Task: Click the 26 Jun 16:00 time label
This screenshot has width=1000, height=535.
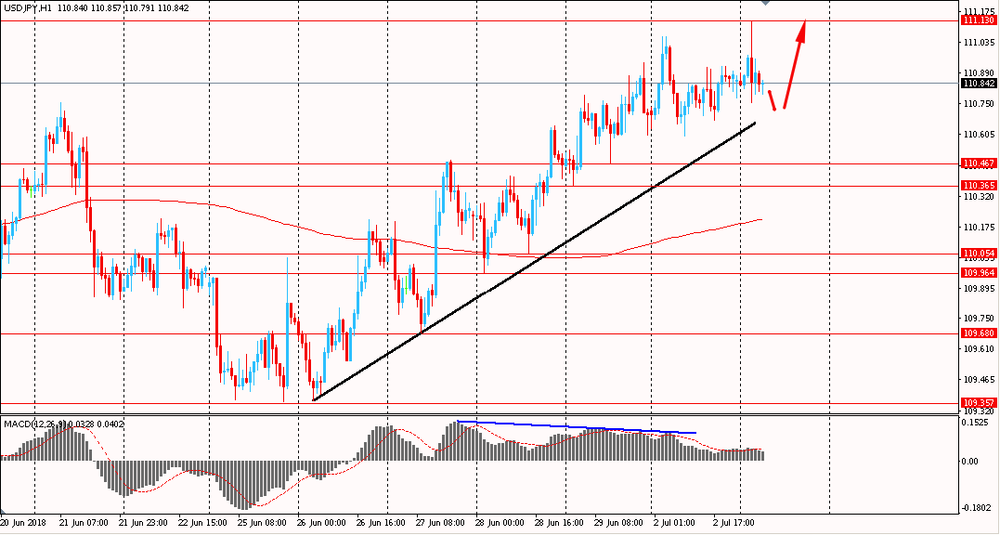Action: click(x=381, y=522)
